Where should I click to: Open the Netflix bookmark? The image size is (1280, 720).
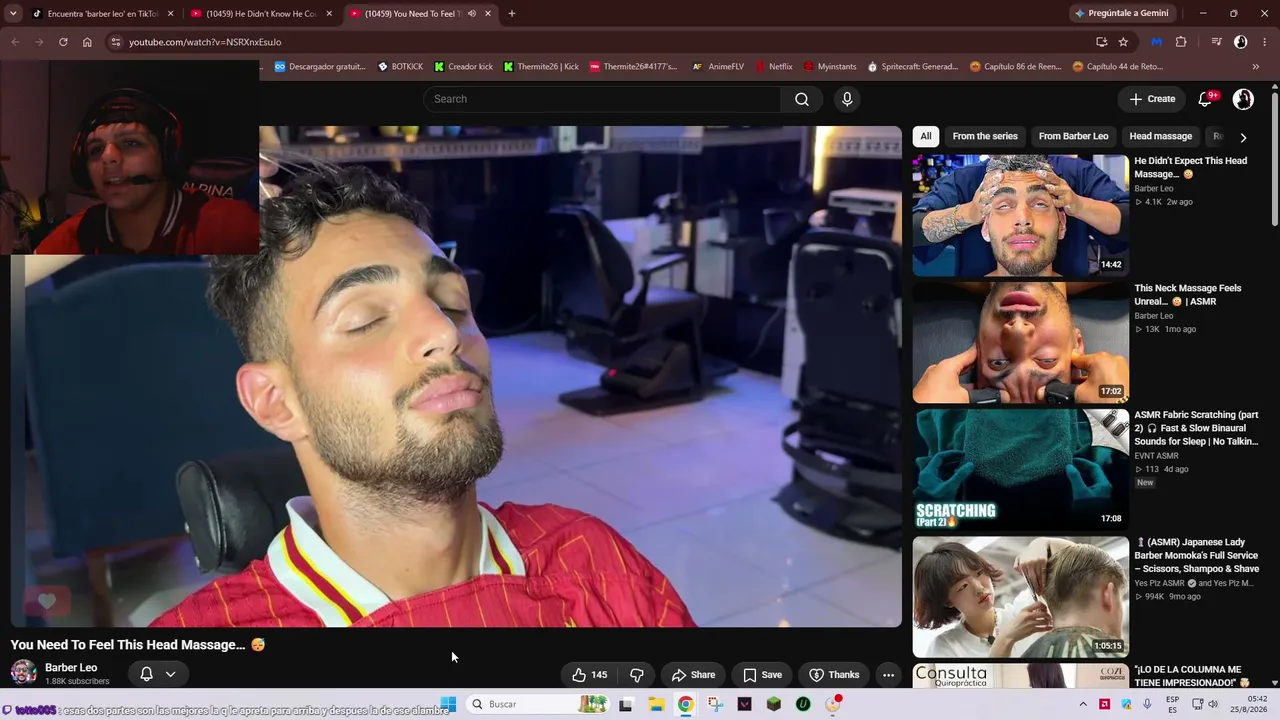(772, 67)
